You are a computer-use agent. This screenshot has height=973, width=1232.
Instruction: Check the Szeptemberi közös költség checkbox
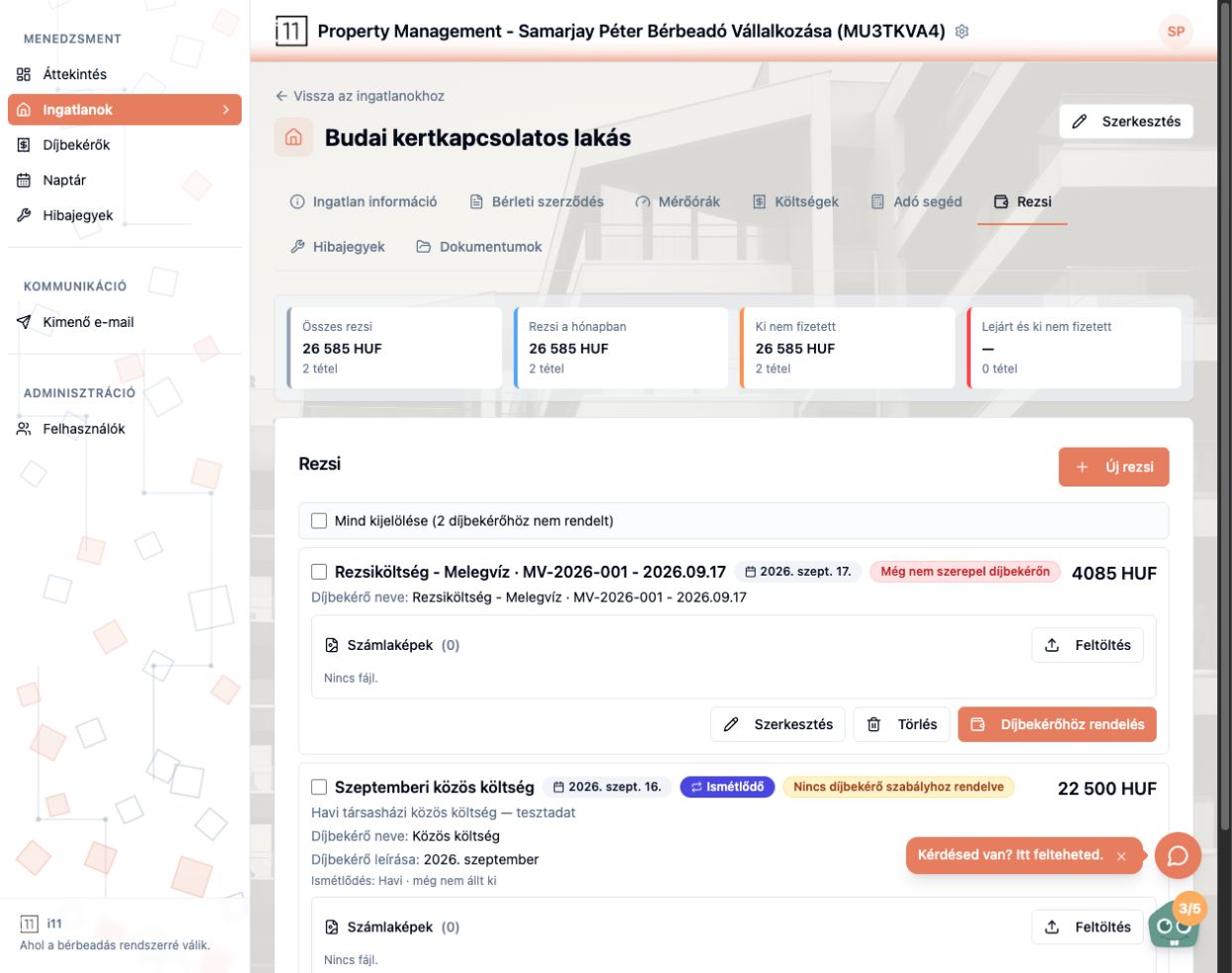coord(319,787)
